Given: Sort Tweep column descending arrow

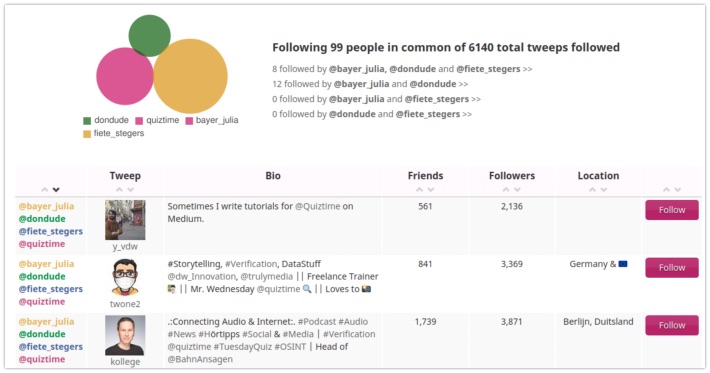Looking at the screenshot, I should pos(130,190).
